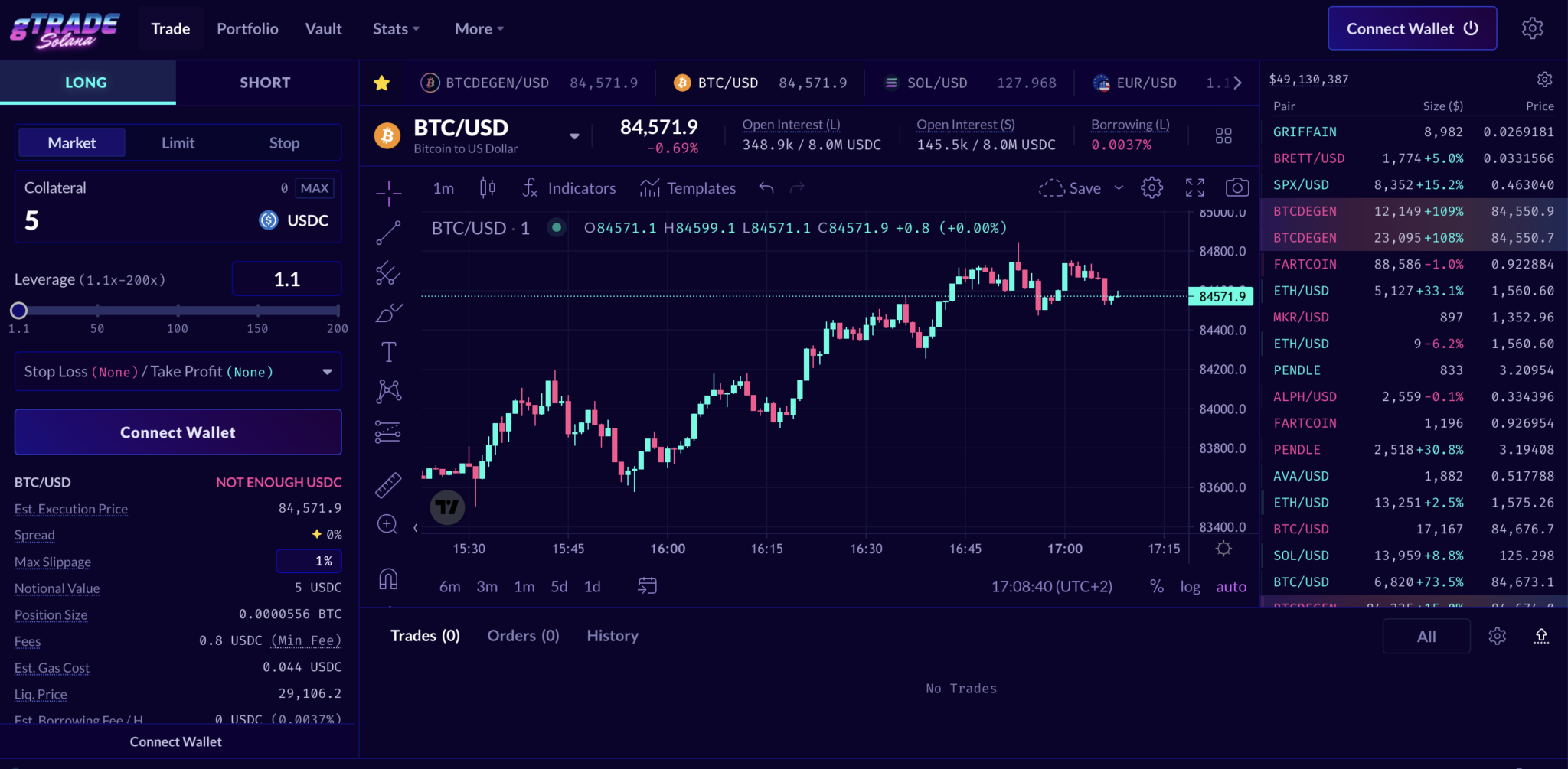Switch to the History tab

click(612, 636)
